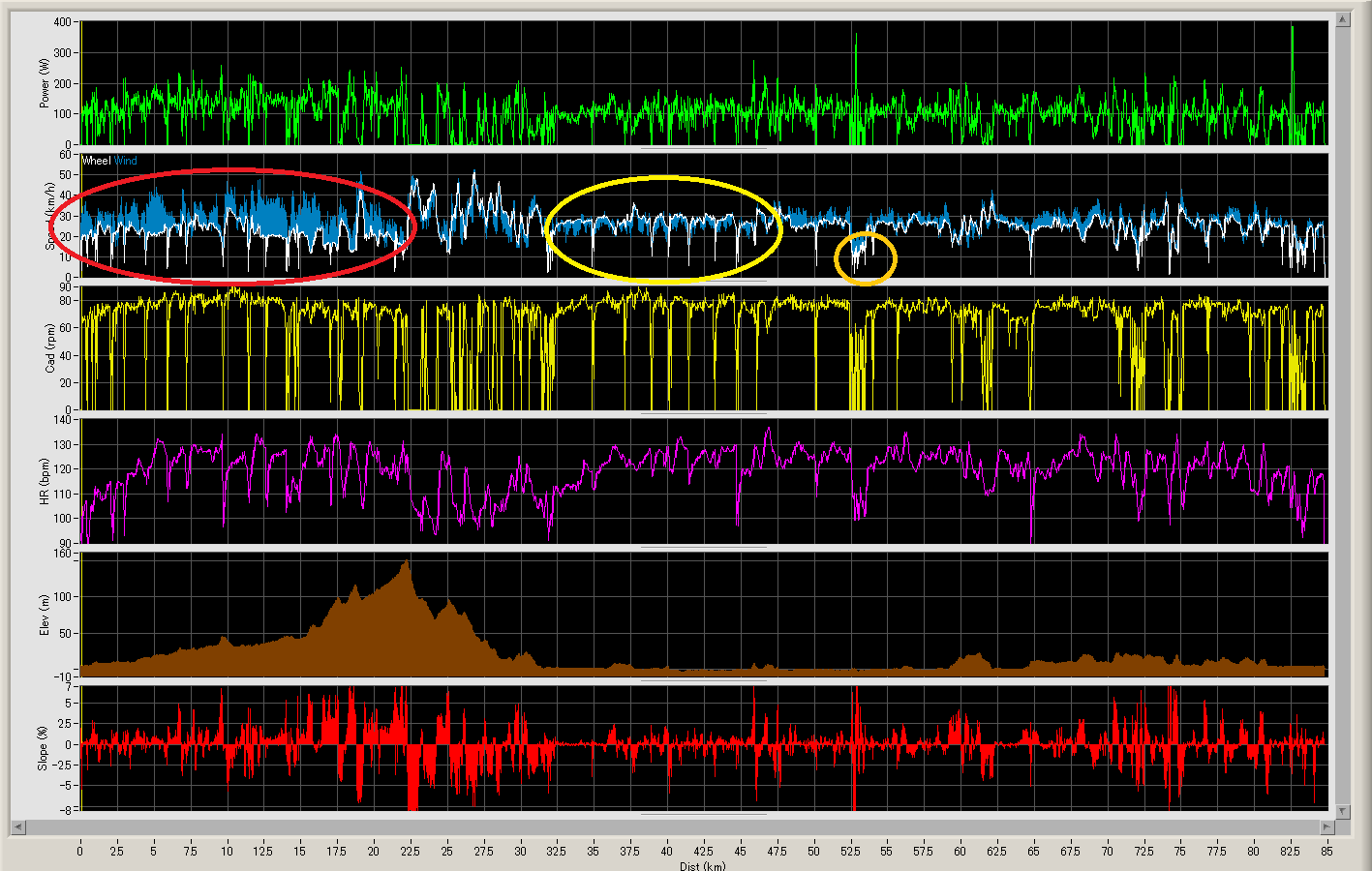Click the 0 km tick on distance axis
Image resolution: width=1372 pixels, height=871 pixels.
point(80,852)
